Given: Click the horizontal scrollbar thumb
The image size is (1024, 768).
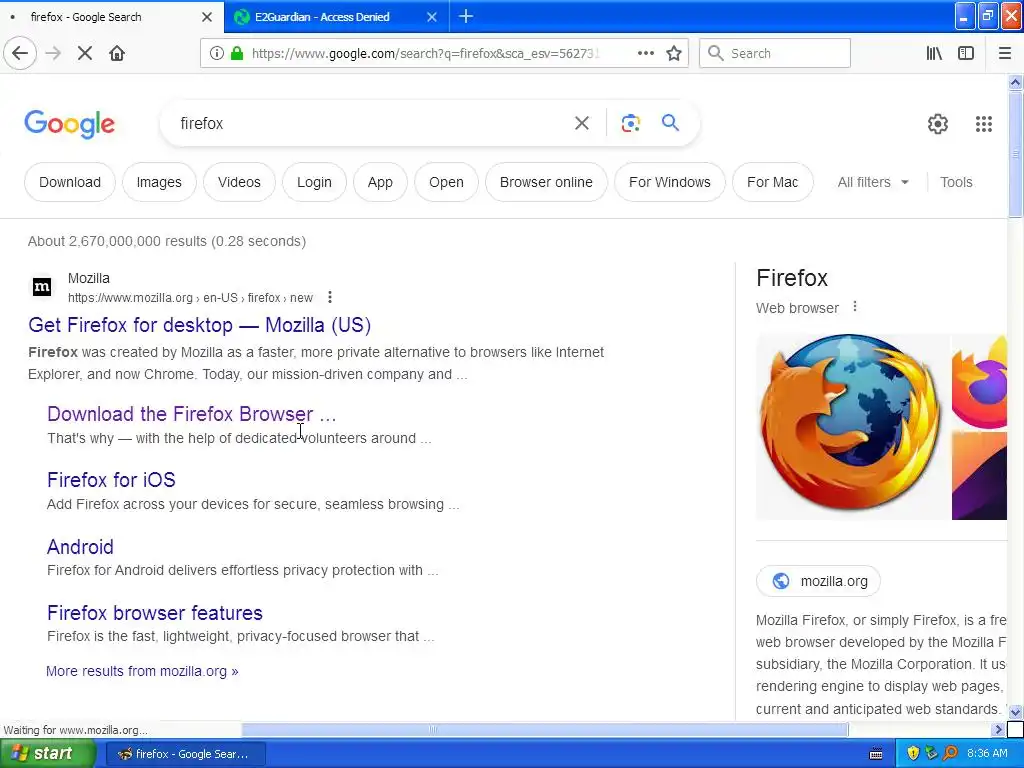Looking at the screenshot, I should point(545,729).
